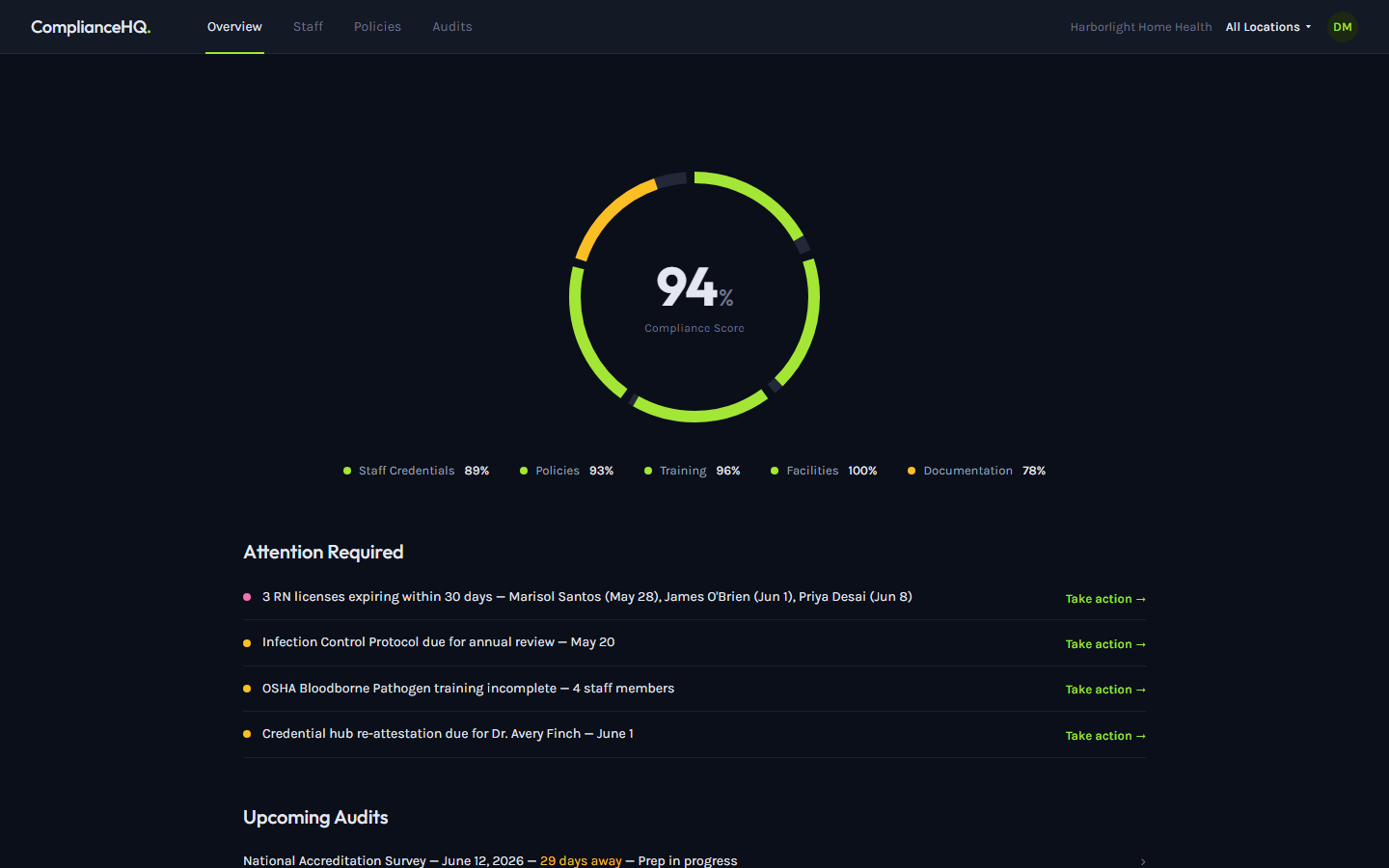Click the orange dot beside OSHA training alert
Image resolution: width=1389 pixels, height=868 pixels.
tap(247, 689)
